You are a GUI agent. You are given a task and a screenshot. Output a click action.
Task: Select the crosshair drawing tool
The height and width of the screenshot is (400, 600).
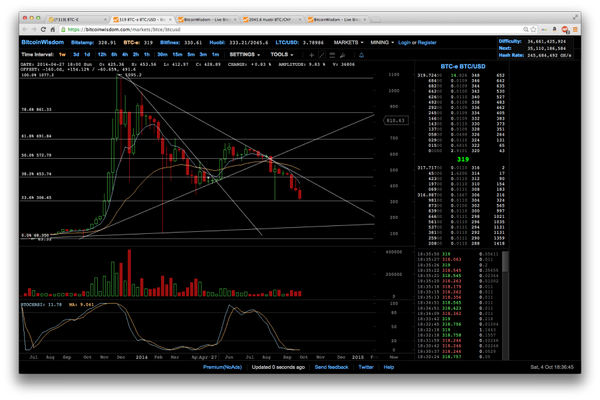pos(311,55)
